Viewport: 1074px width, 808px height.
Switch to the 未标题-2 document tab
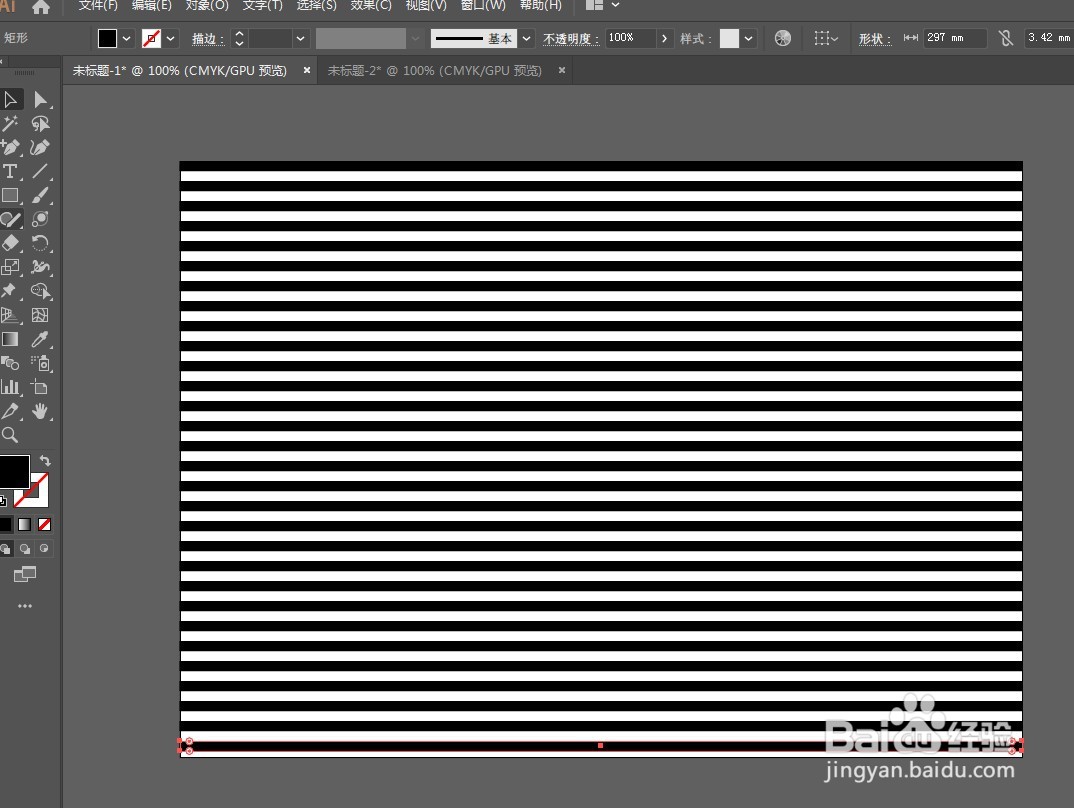434,71
